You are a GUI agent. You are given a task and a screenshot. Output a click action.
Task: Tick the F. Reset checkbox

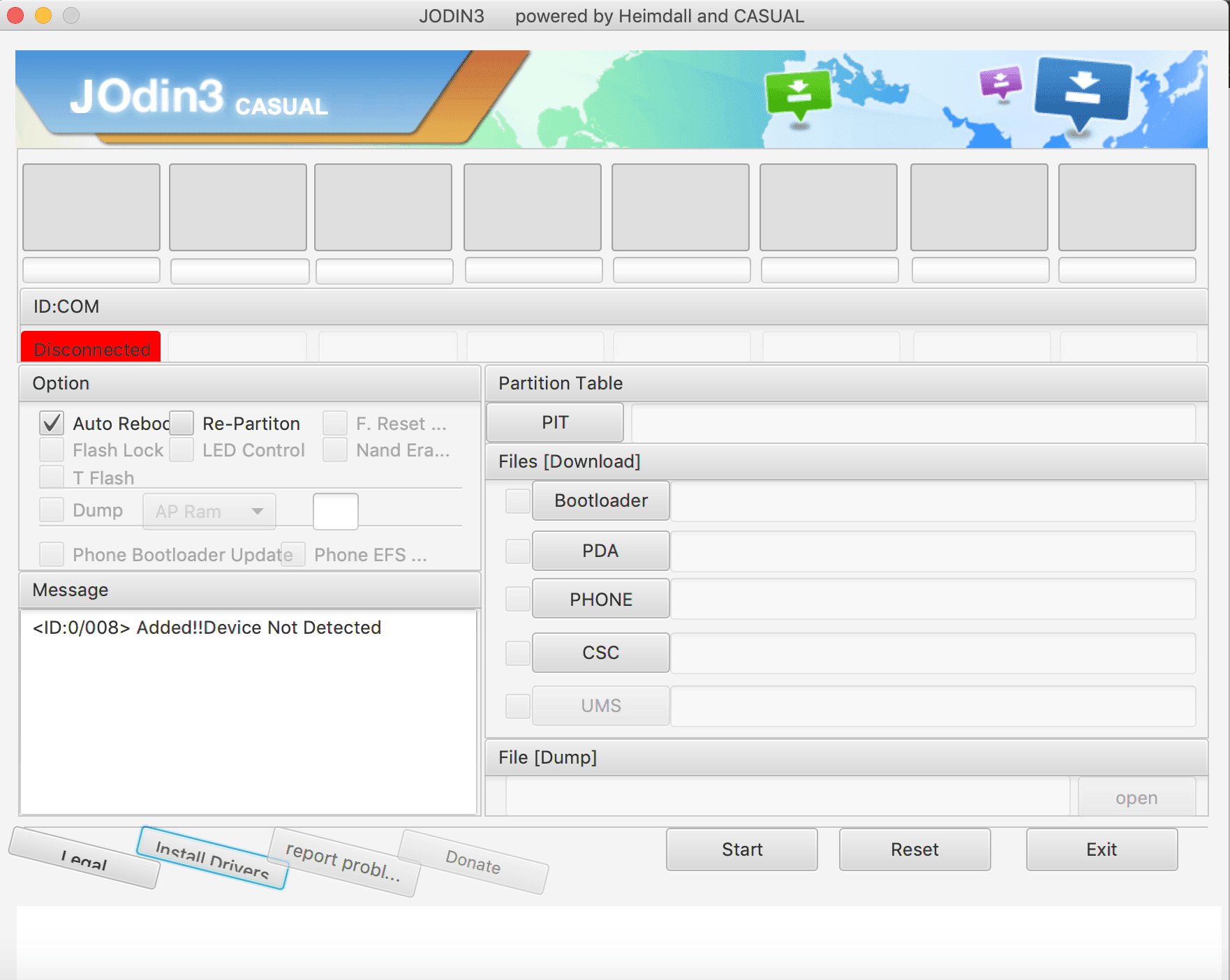[335, 423]
